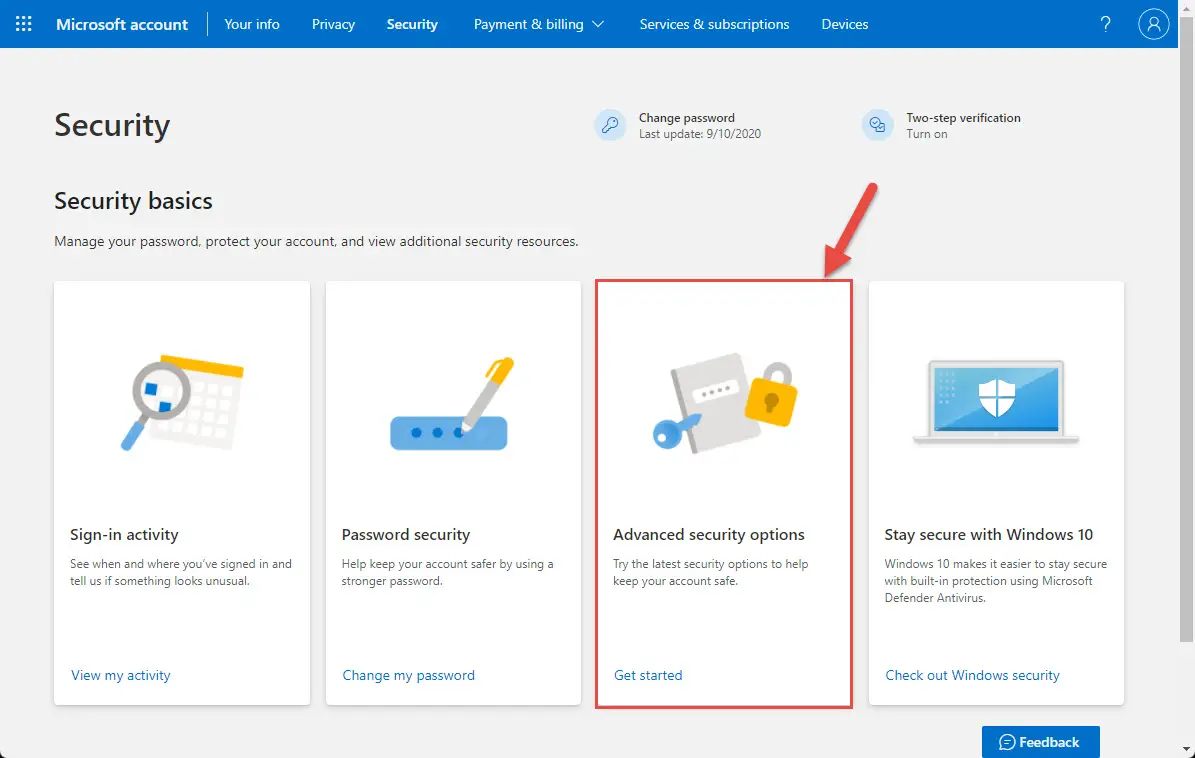Expand the Payment & billing dropdown chevron

[598, 24]
